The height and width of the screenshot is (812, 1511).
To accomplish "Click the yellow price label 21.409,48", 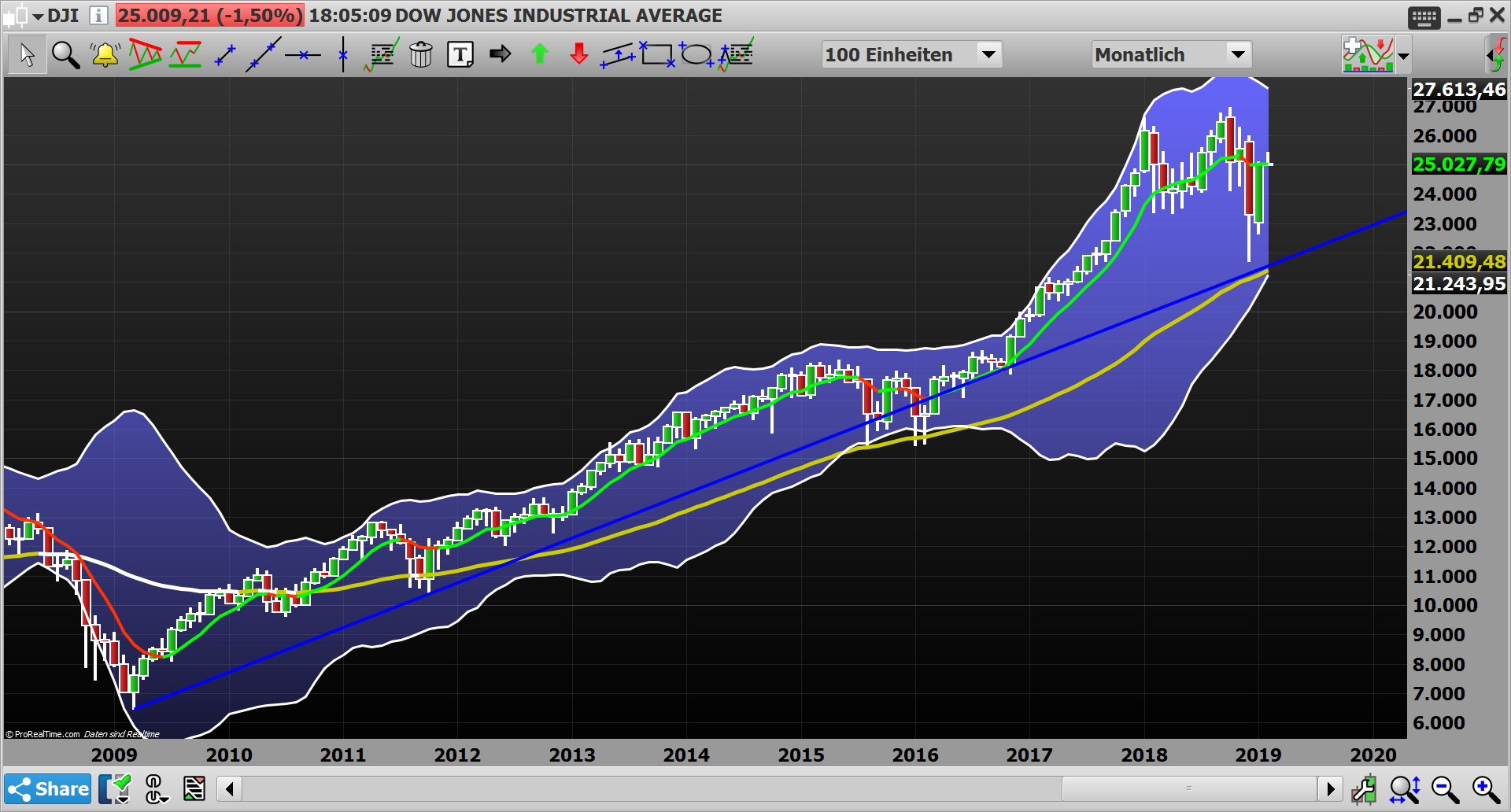I will pyautogui.click(x=1459, y=262).
